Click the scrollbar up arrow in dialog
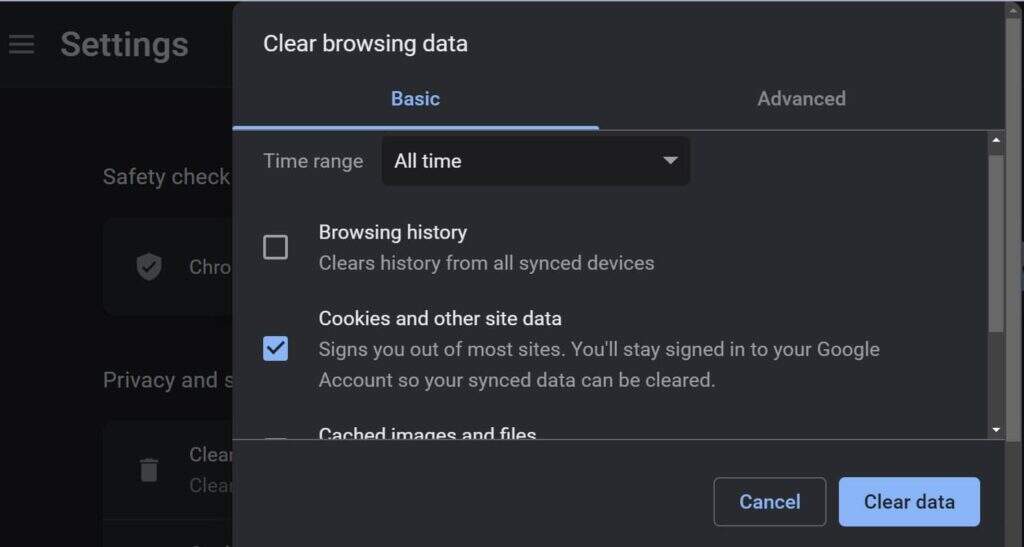The height and width of the screenshot is (547, 1024). point(996,141)
